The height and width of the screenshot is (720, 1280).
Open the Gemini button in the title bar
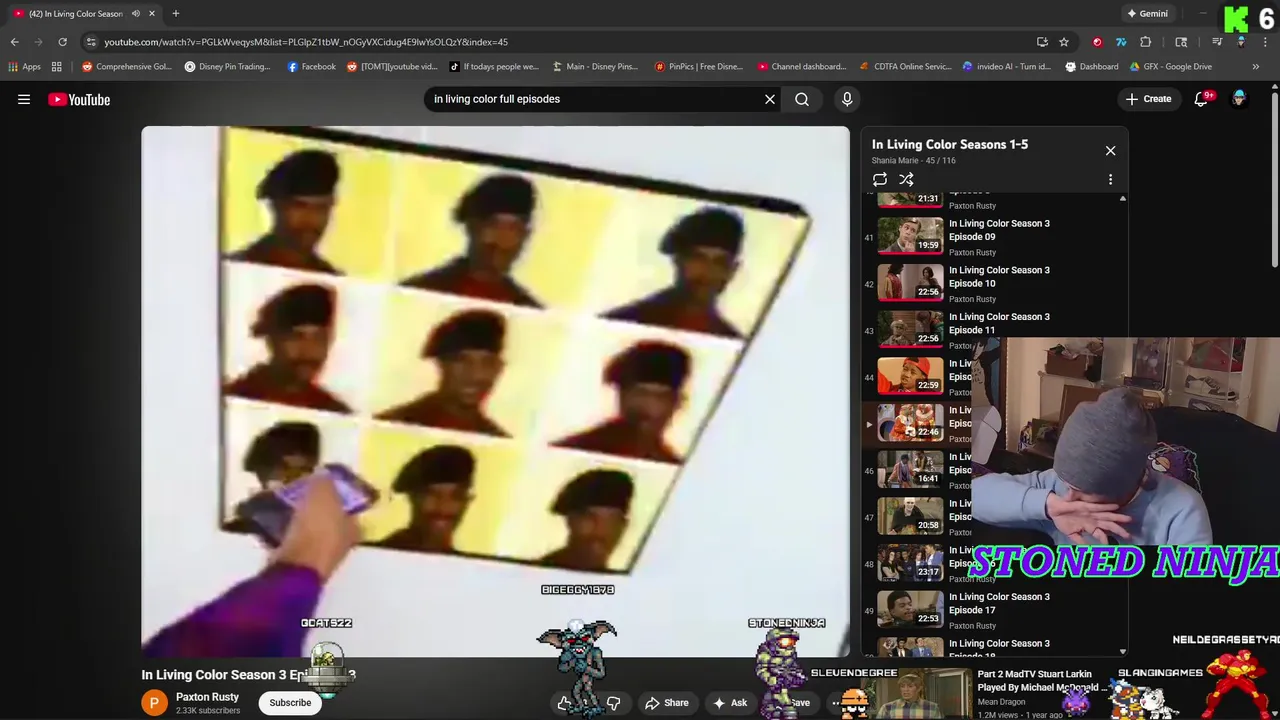click(x=1147, y=14)
